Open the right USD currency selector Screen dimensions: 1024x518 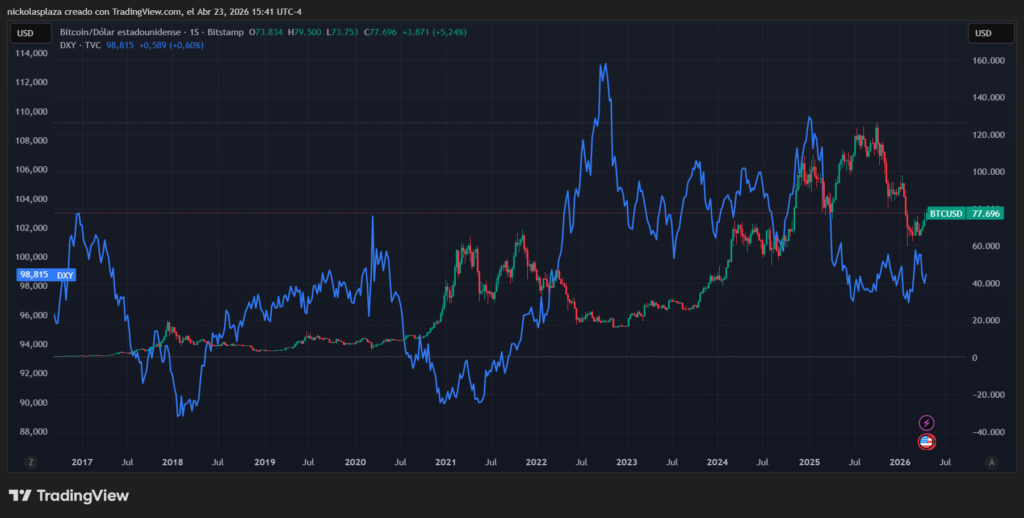coord(990,33)
